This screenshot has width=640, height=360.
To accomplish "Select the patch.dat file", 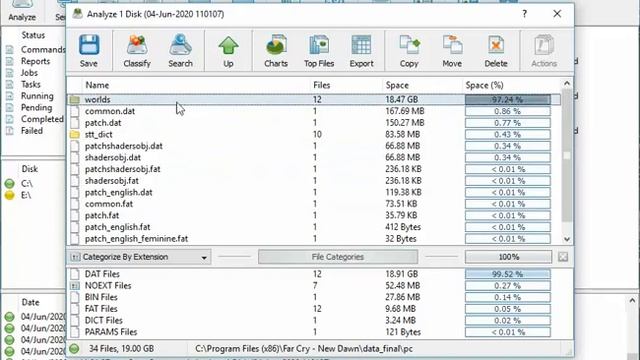I will [313, 122].
